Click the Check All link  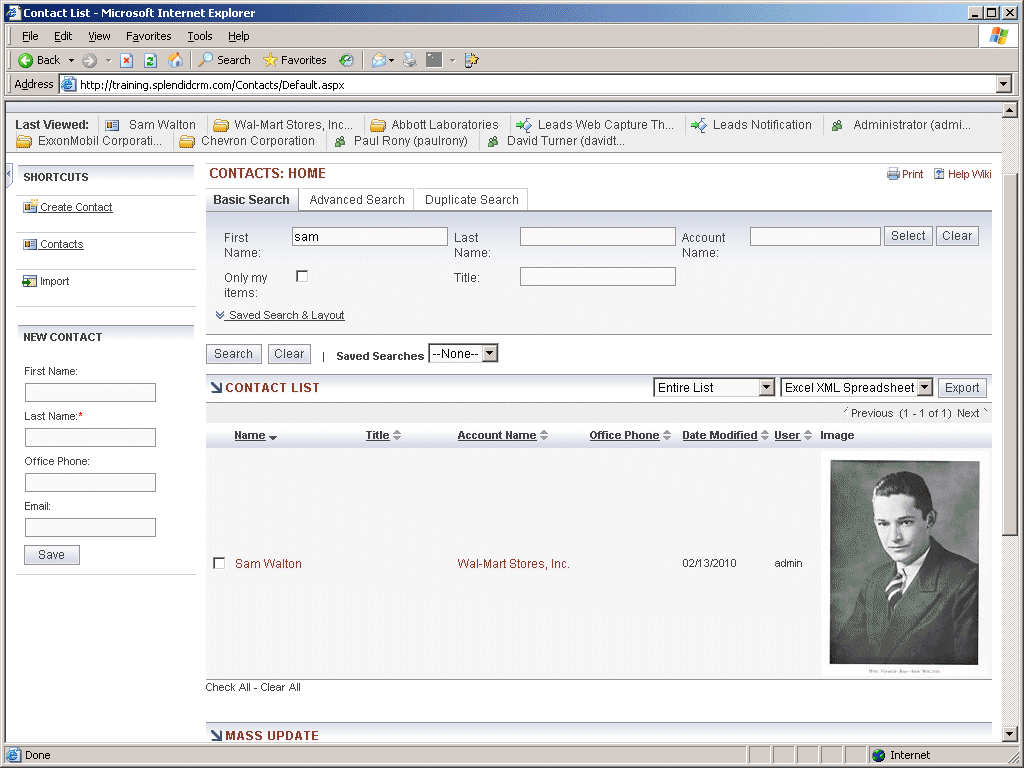228,687
